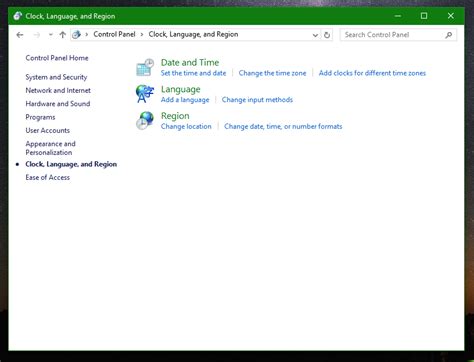
Task: Go back with the left arrow button
Action: click(x=20, y=35)
